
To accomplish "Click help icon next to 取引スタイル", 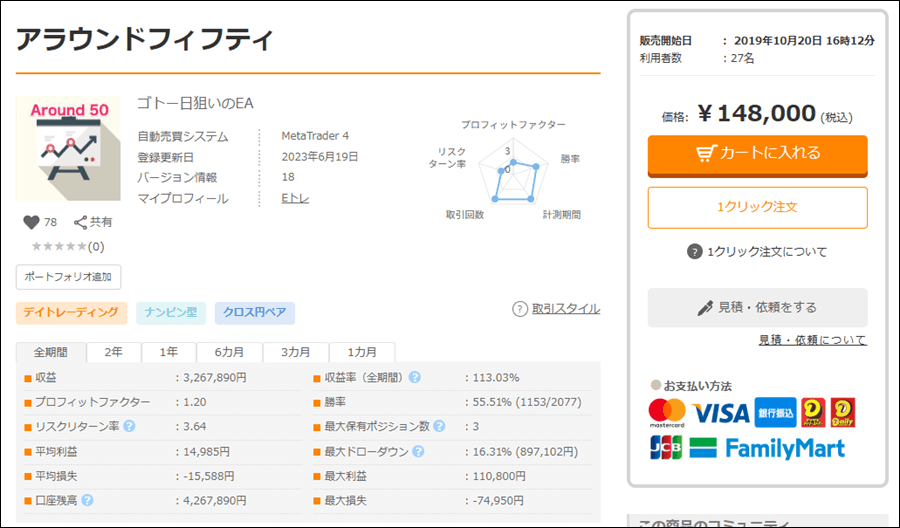I will [x=520, y=309].
